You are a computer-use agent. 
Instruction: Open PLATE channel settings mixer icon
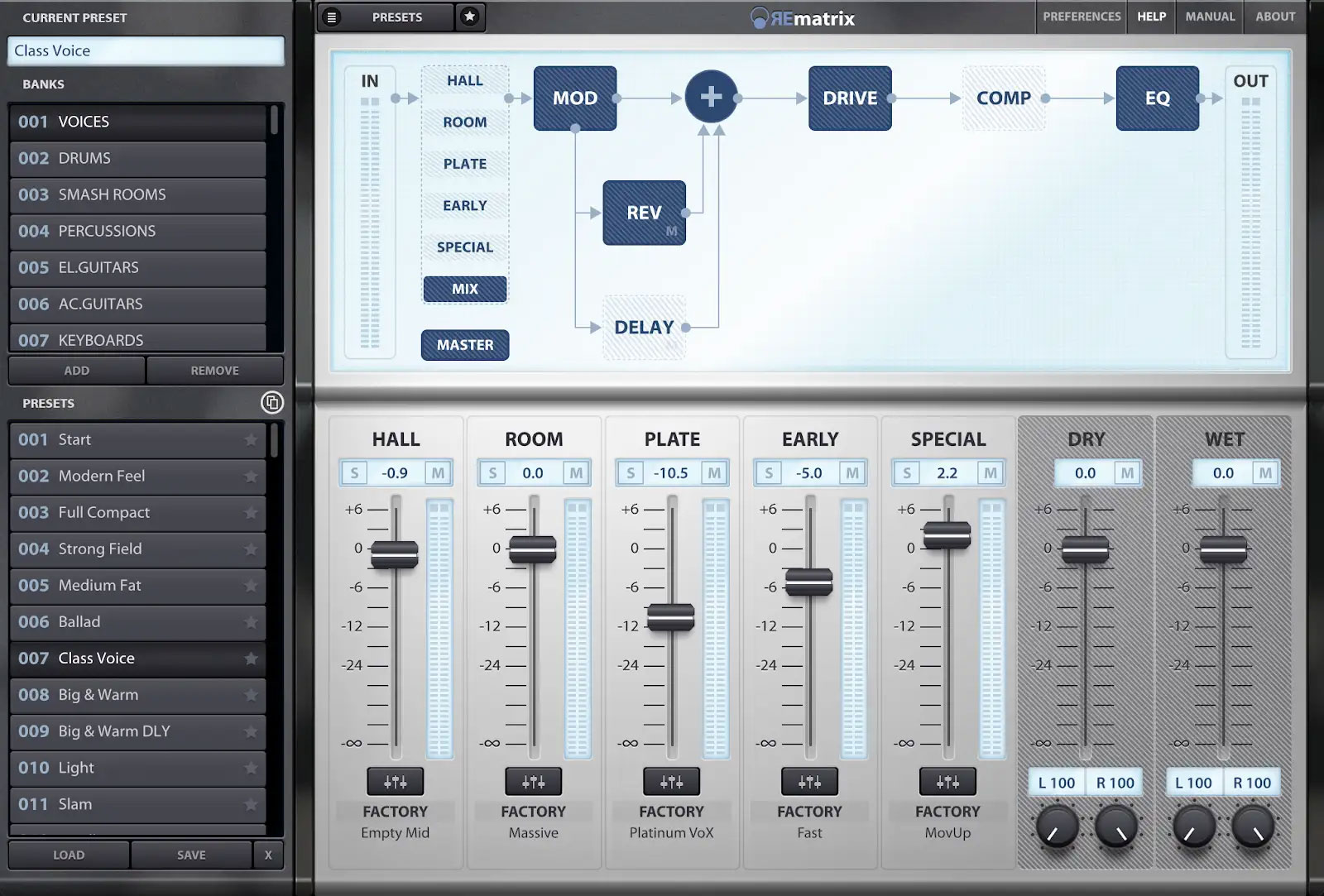point(671,782)
